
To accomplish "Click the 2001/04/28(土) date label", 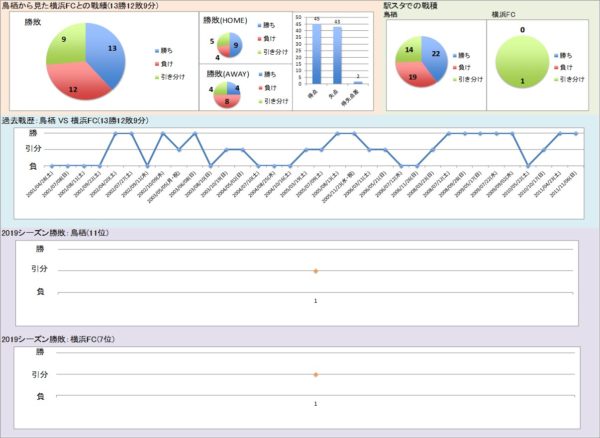I will [39, 184].
